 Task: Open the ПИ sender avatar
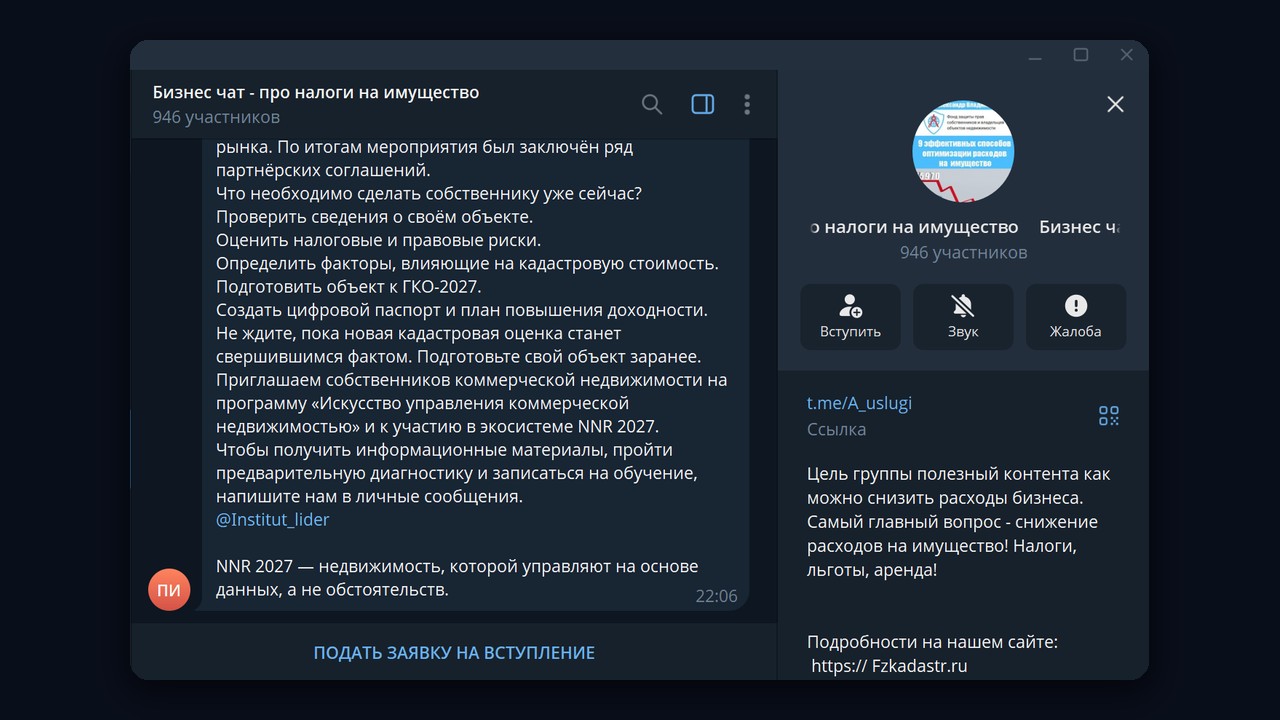[x=169, y=590]
